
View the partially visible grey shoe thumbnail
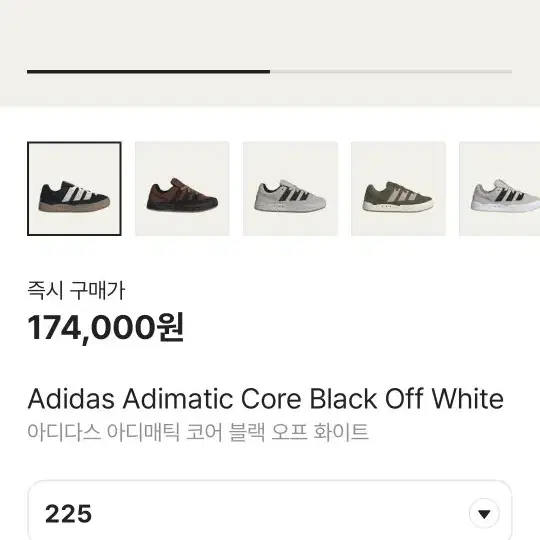point(499,189)
